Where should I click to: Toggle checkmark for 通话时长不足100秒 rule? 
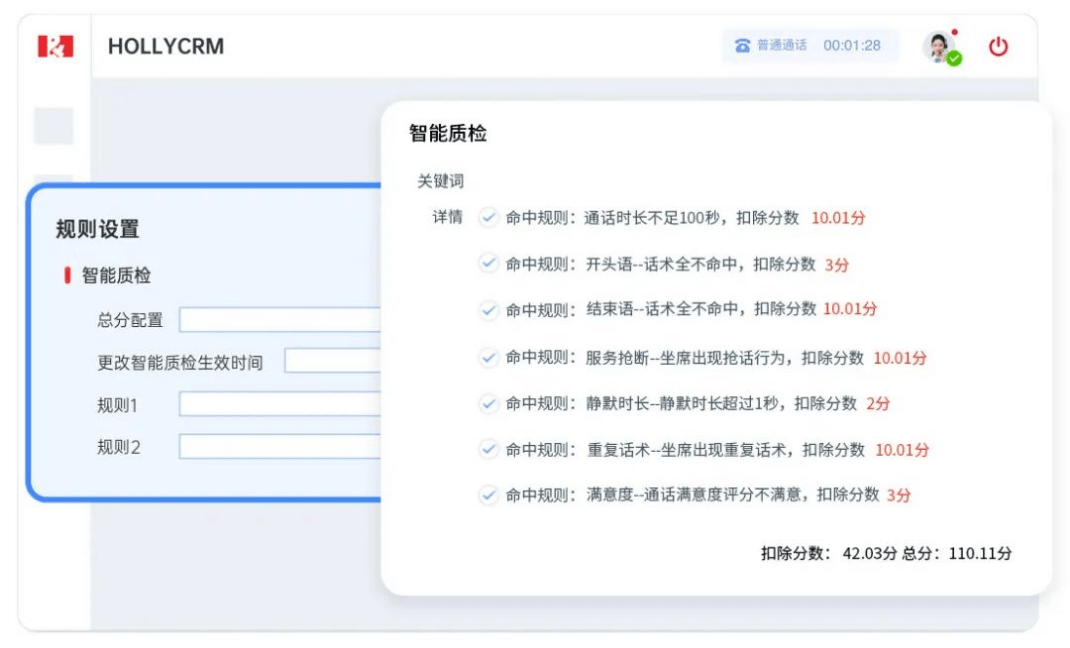[x=488, y=218]
